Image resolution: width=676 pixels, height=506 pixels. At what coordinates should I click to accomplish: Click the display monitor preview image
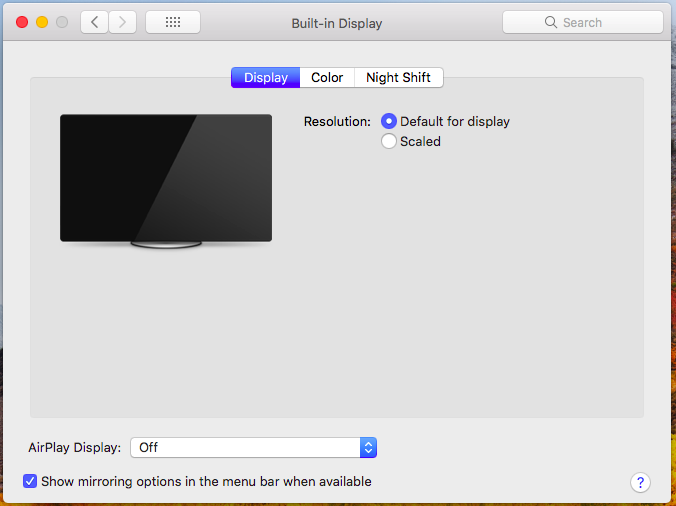(166, 178)
